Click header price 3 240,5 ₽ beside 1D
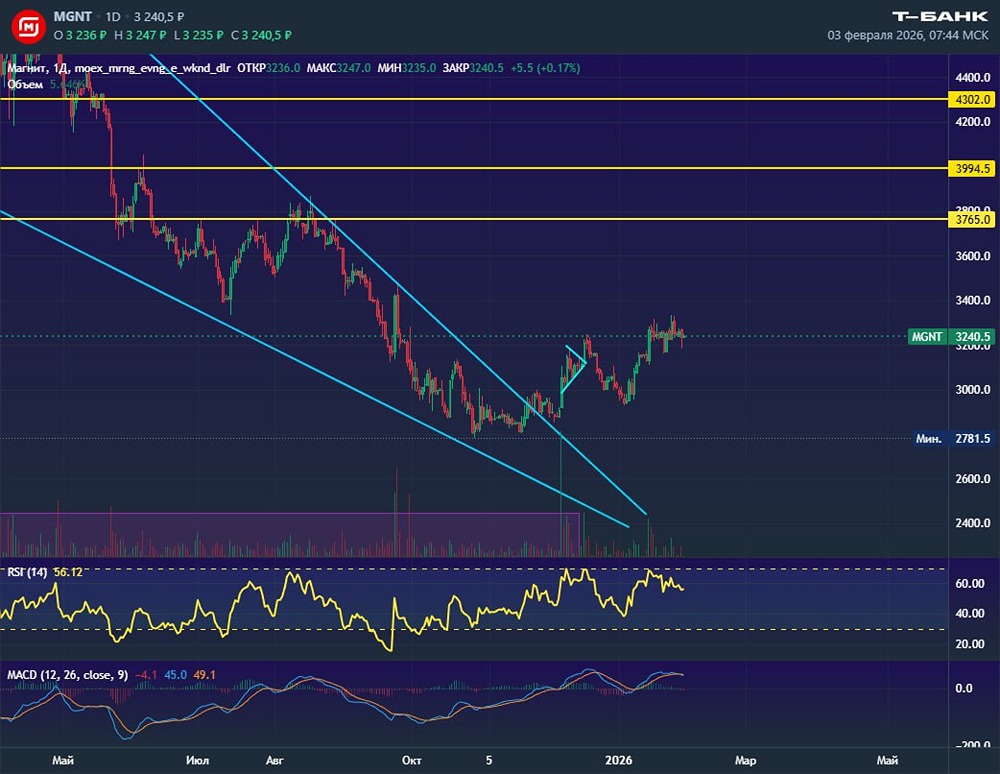The image size is (1000, 774). 159,17
